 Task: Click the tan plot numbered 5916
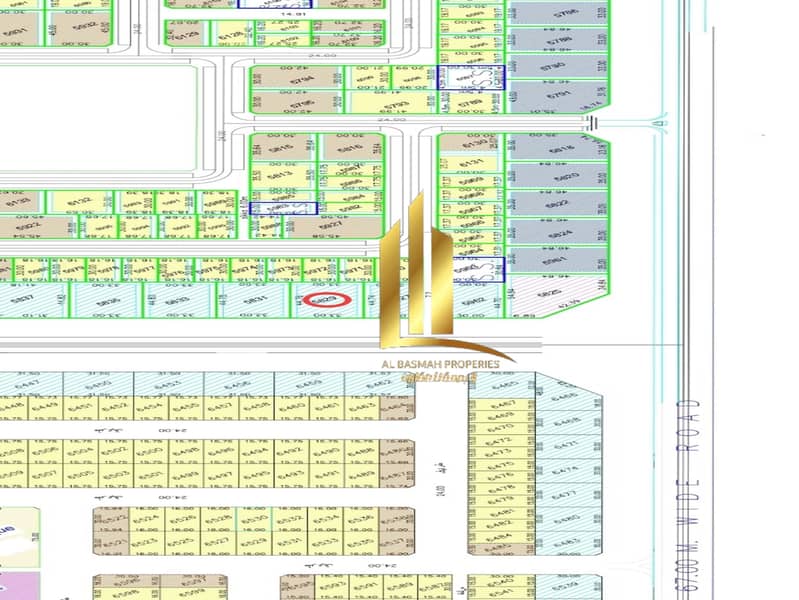[350, 148]
